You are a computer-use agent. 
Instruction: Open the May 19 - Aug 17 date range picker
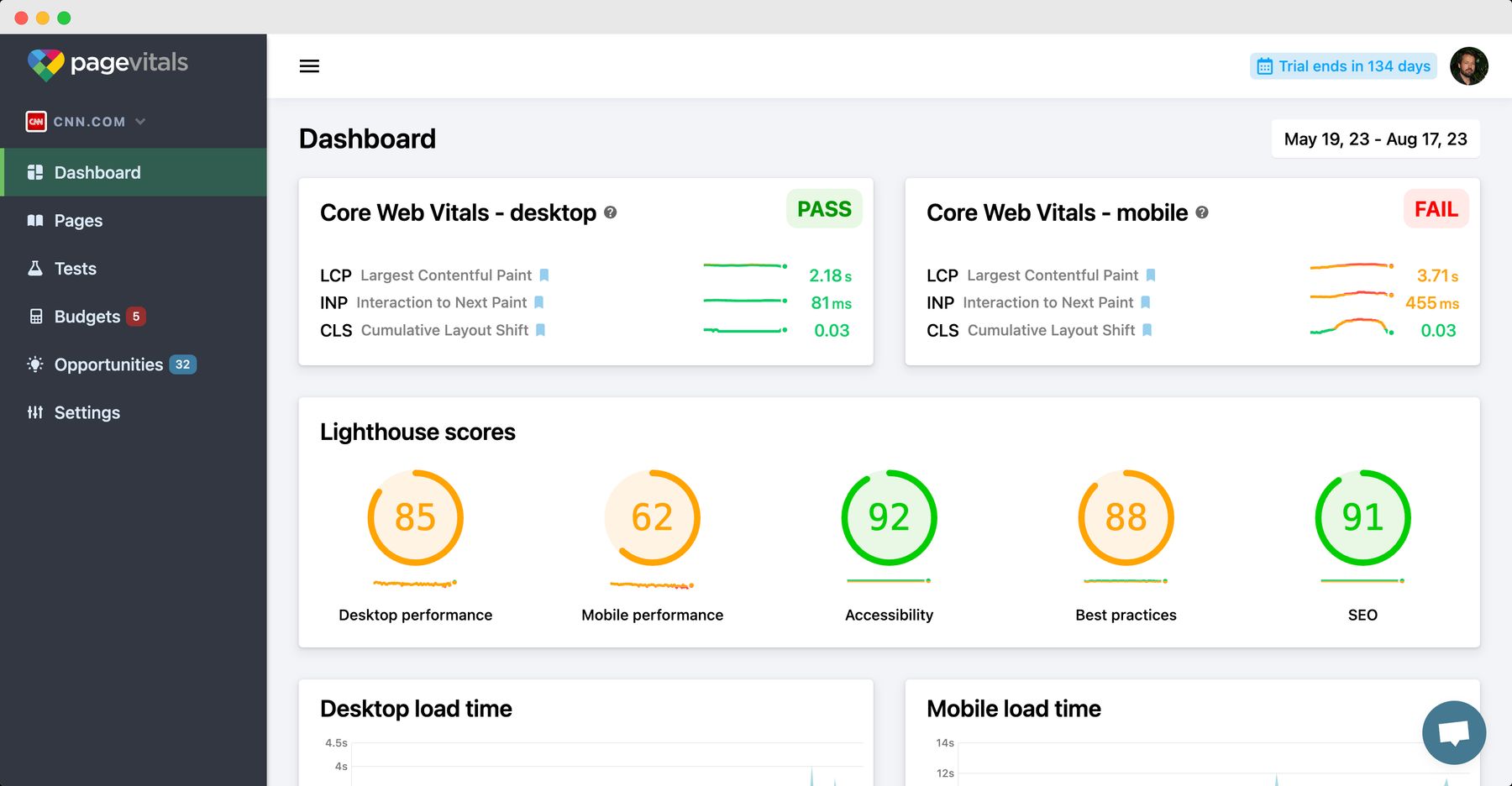coord(1375,139)
